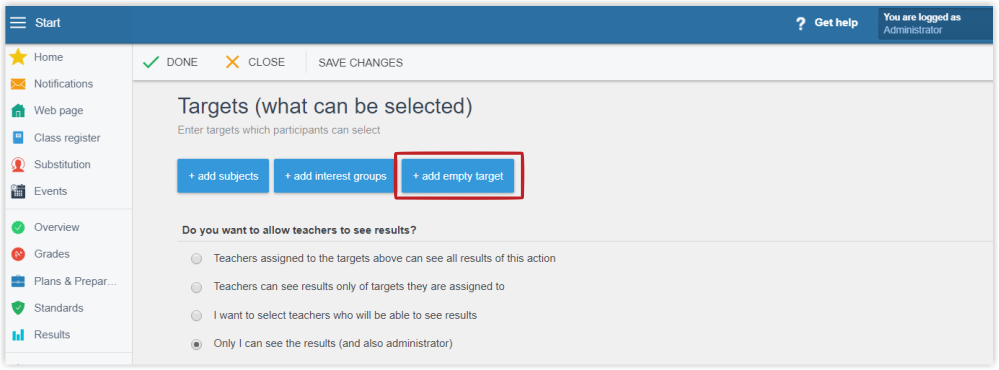This screenshot has height=370, width=999.
Task: Select Only I can see the results
Action: point(197,344)
